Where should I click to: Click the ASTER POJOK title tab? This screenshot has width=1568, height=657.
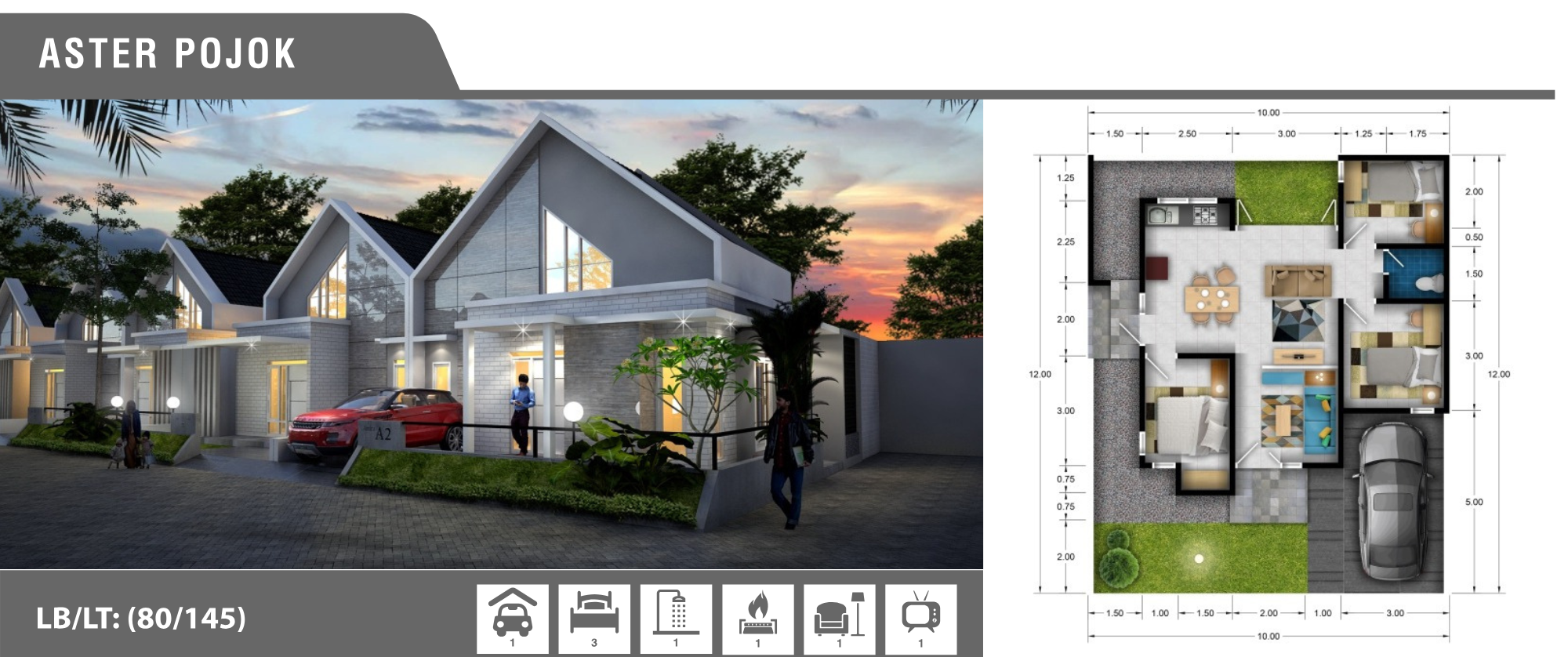tap(168, 54)
